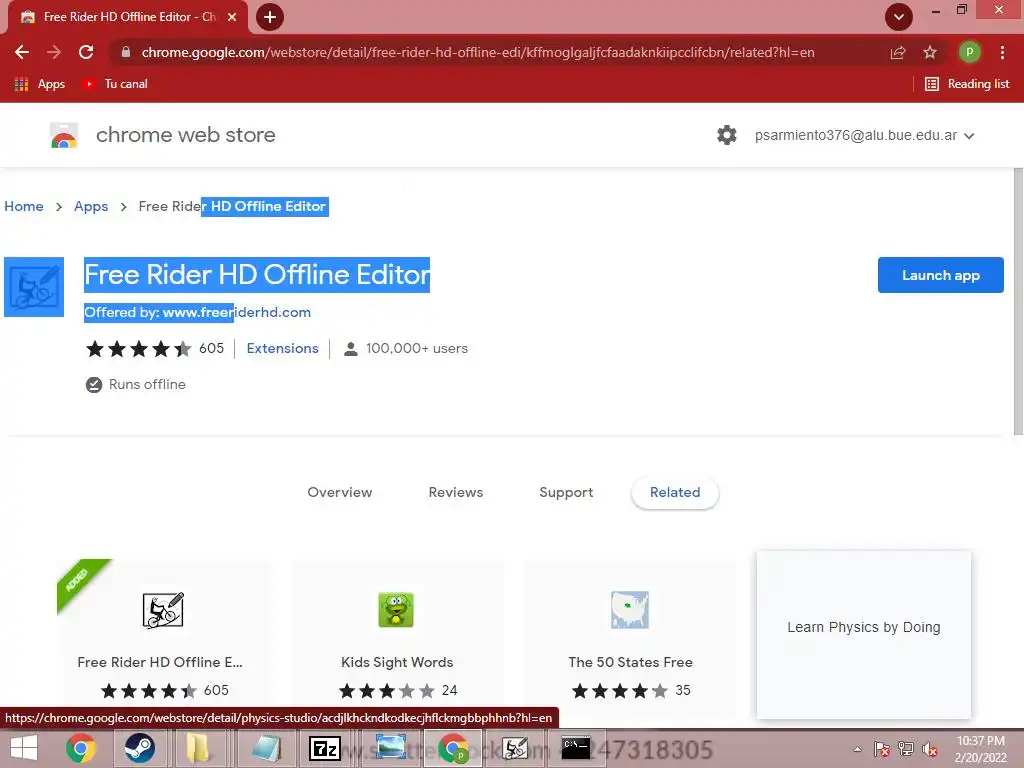Image resolution: width=1024 pixels, height=768 pixels.
Task: Click the Kids Sight Words title
Action: coord(397,662)
